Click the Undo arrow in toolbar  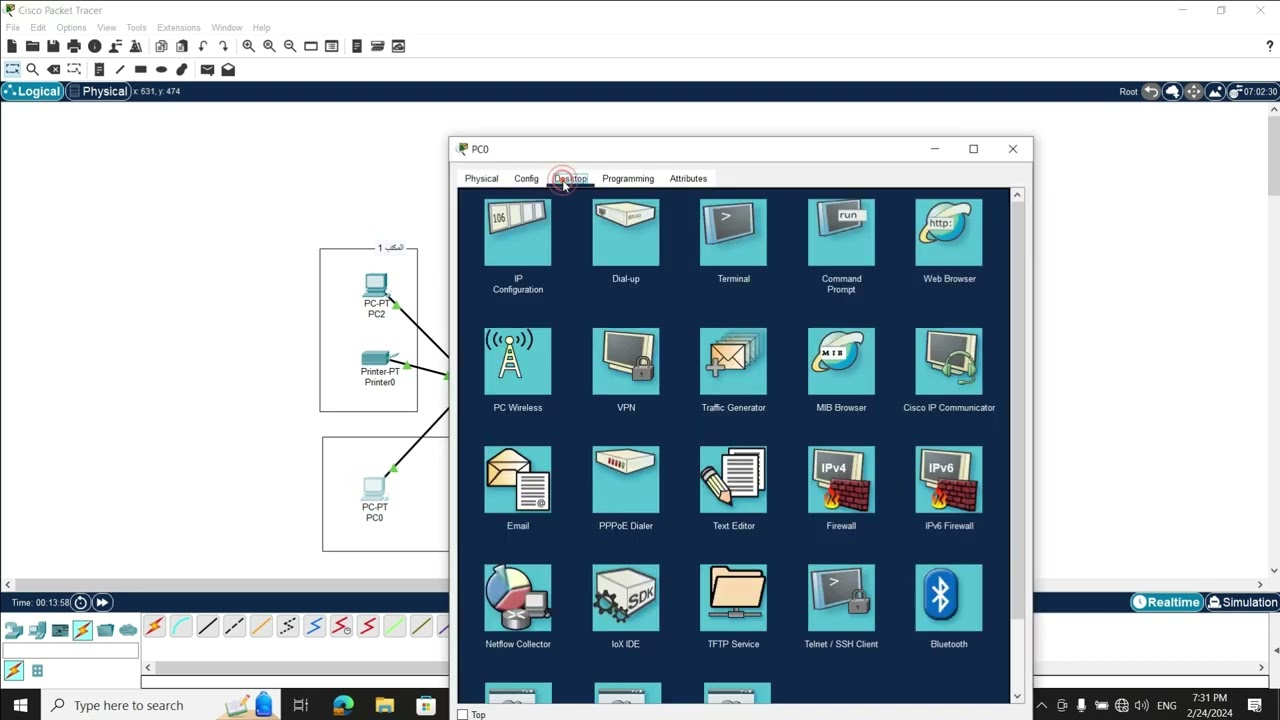tap(203, 46)
